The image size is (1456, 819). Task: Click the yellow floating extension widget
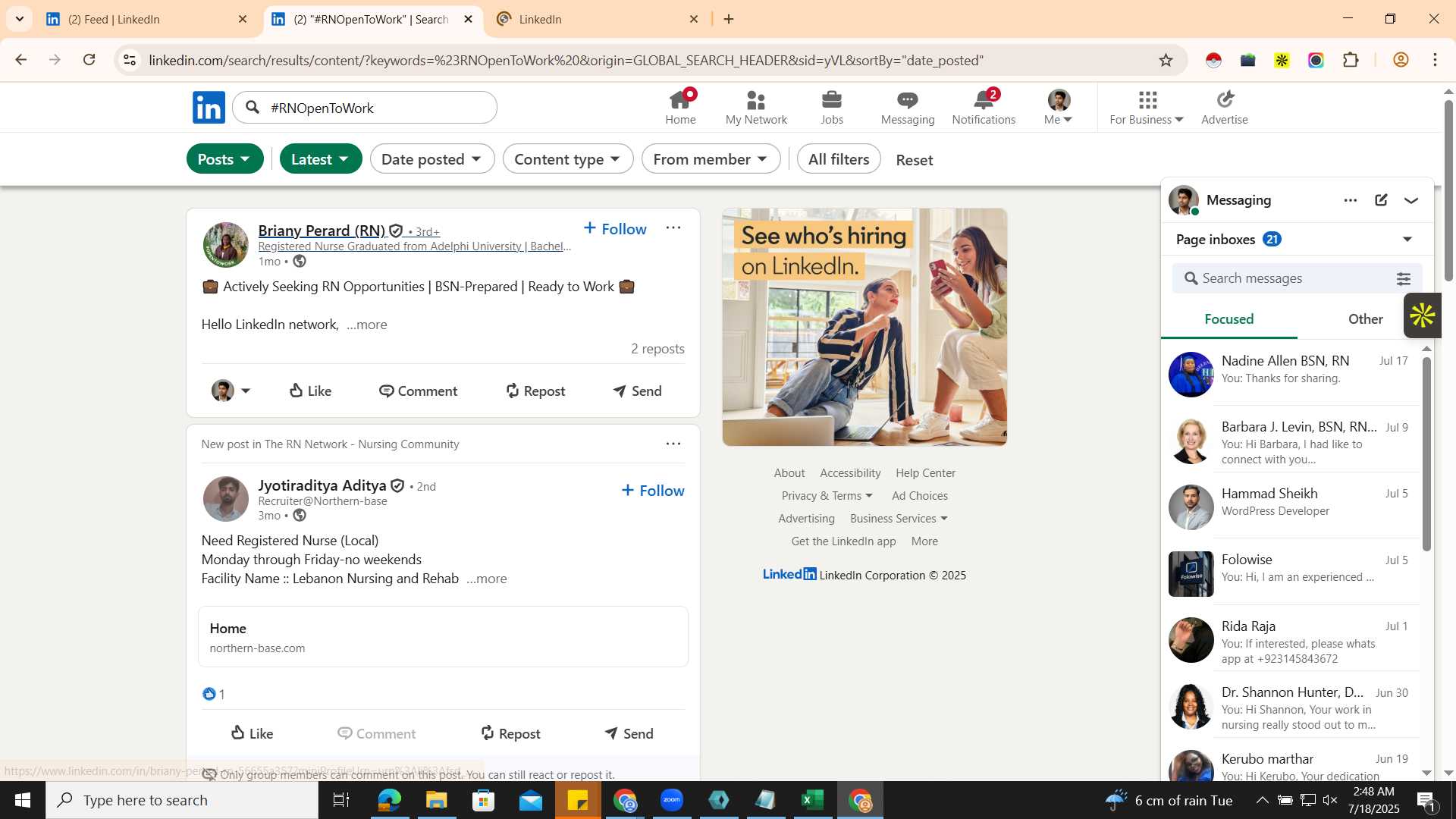1422,315
